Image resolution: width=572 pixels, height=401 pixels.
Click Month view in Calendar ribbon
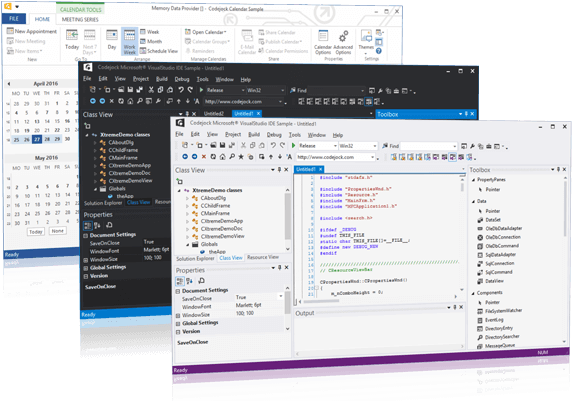[151, 42]
